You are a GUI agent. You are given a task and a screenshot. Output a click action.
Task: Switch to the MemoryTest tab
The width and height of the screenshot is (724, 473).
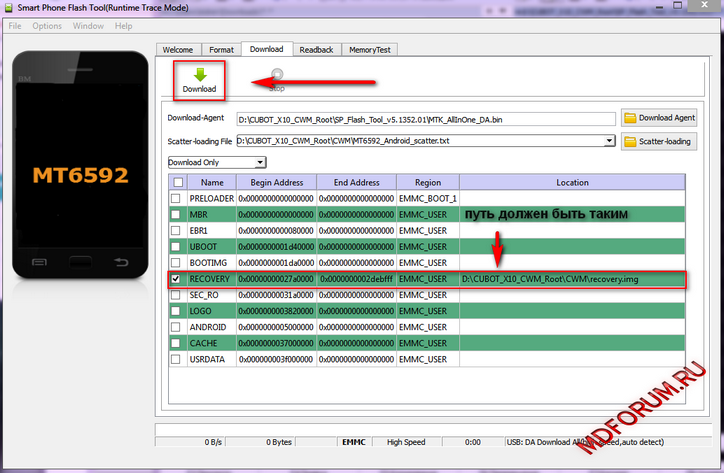tap(370, 50)
